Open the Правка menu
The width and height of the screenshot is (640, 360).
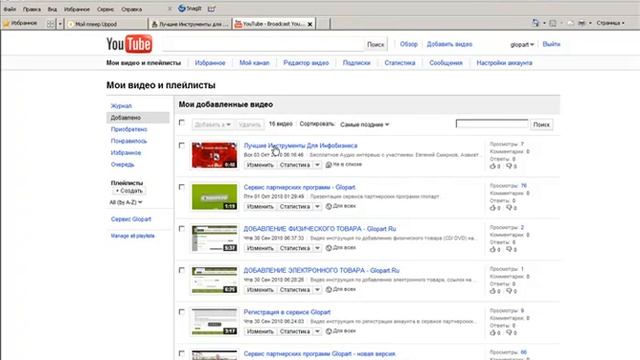coord(32,9)
